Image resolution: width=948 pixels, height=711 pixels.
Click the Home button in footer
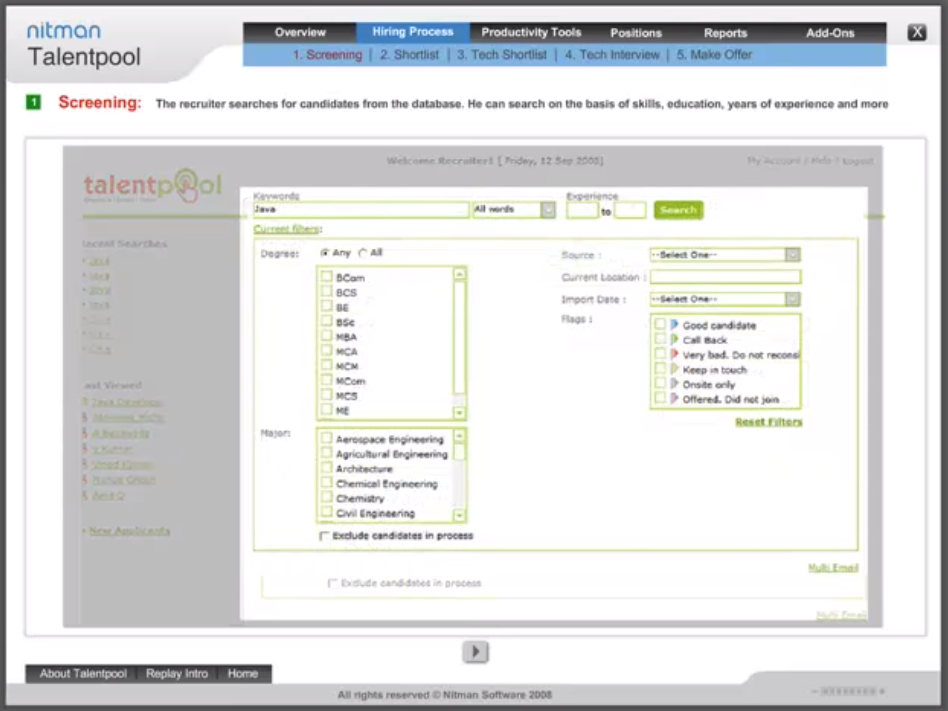(242, 674)
